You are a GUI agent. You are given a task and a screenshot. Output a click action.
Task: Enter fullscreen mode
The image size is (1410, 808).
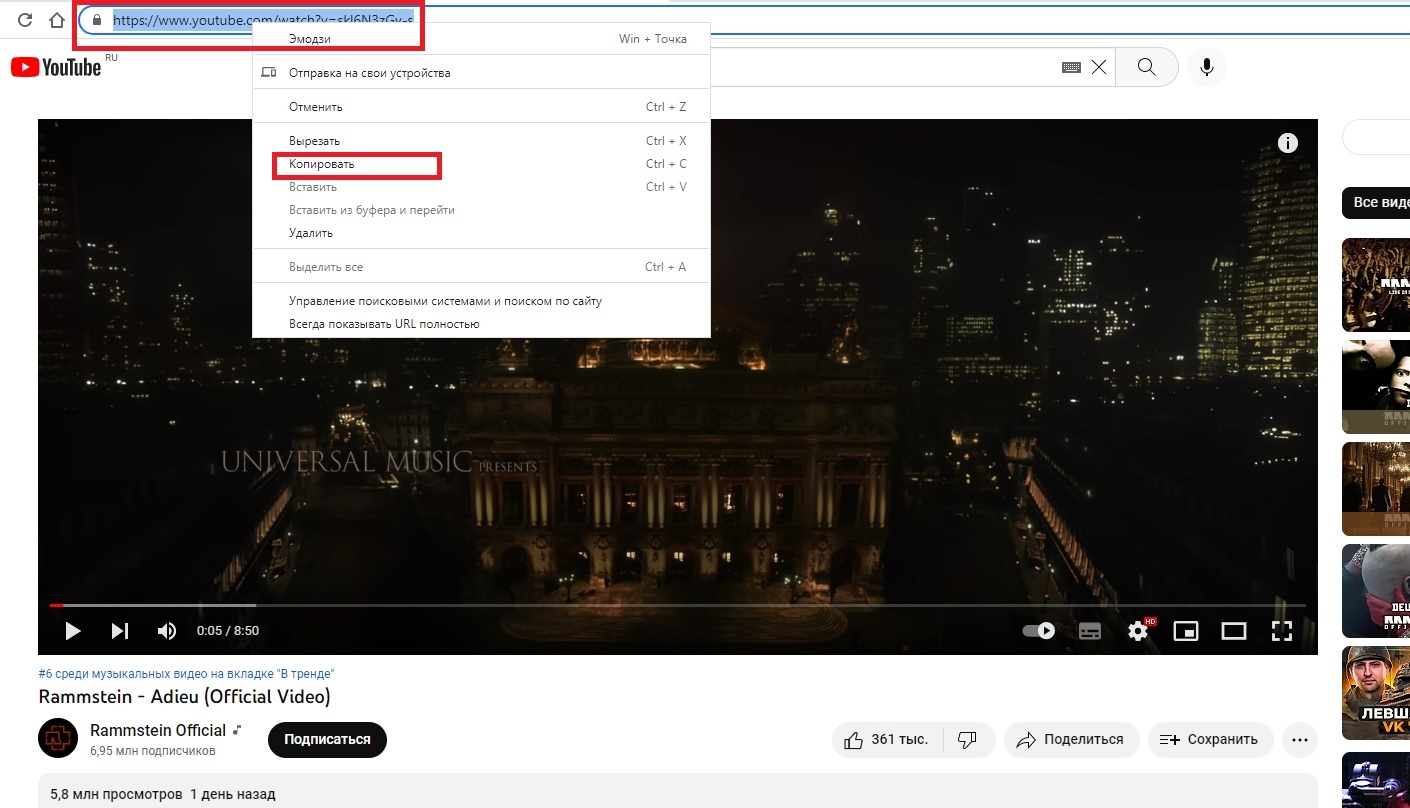(1282, 631)
